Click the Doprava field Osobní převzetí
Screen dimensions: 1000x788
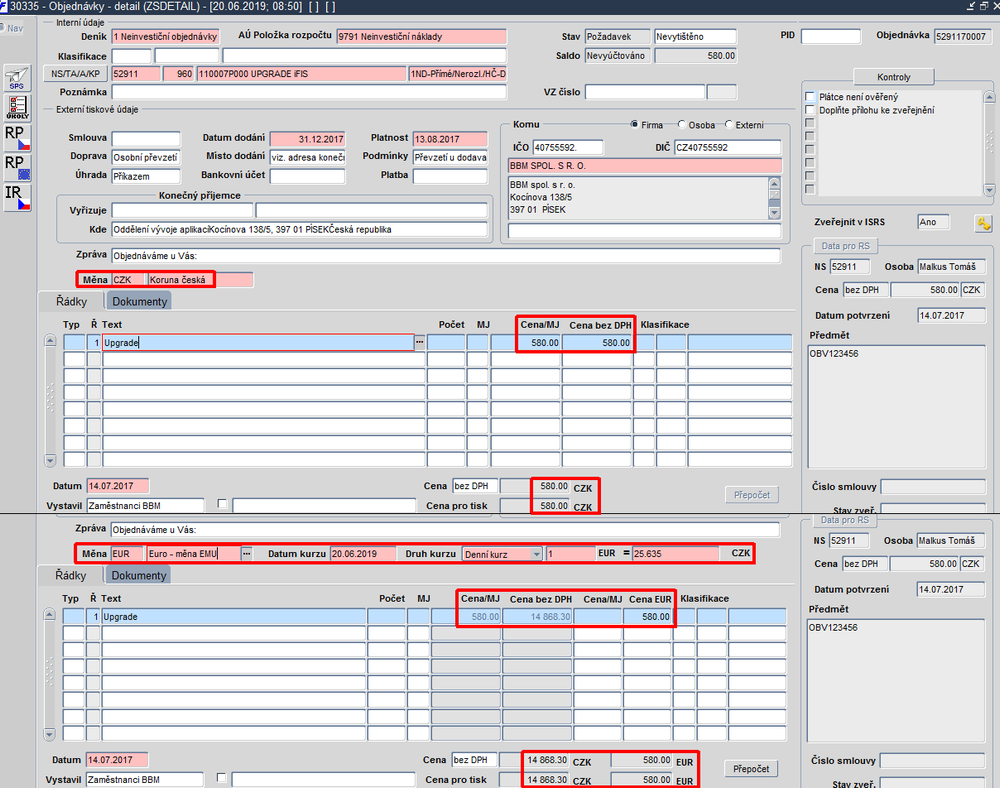tap(146, 157)
